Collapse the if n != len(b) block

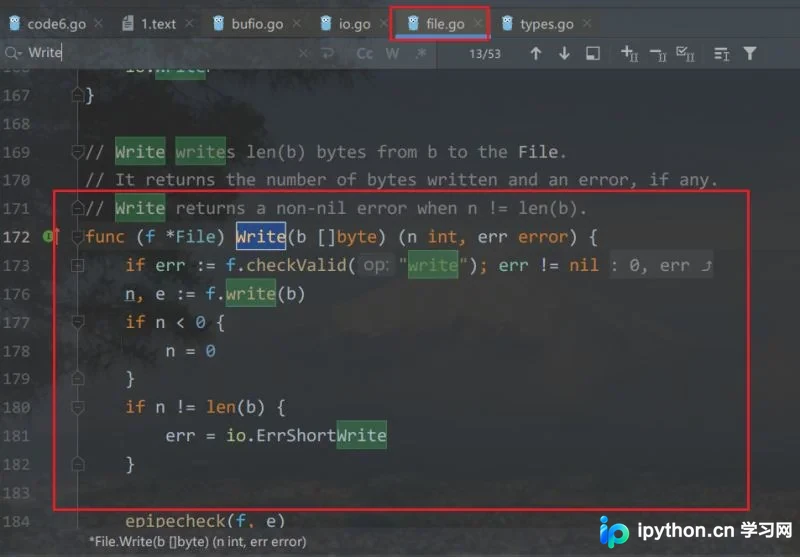coord(78,407)
